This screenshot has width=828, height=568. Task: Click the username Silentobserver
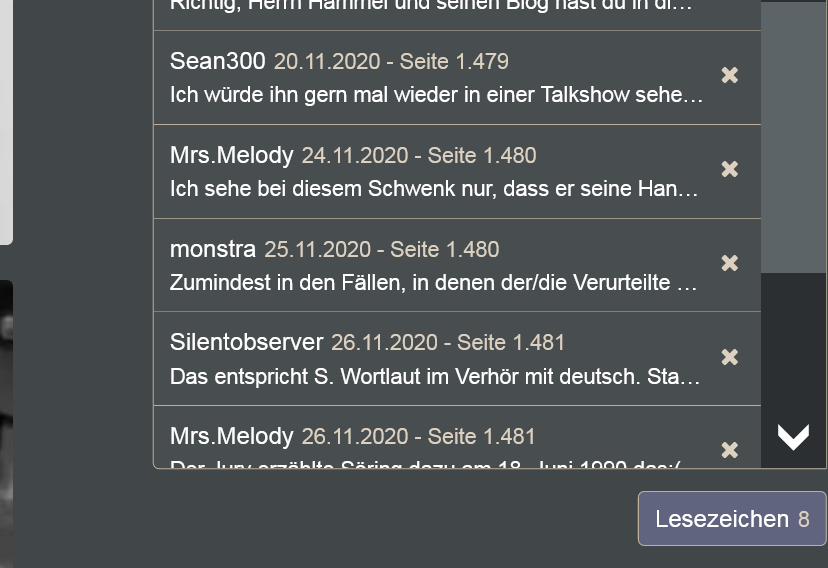pyautogui.click(x=246, y=342)
